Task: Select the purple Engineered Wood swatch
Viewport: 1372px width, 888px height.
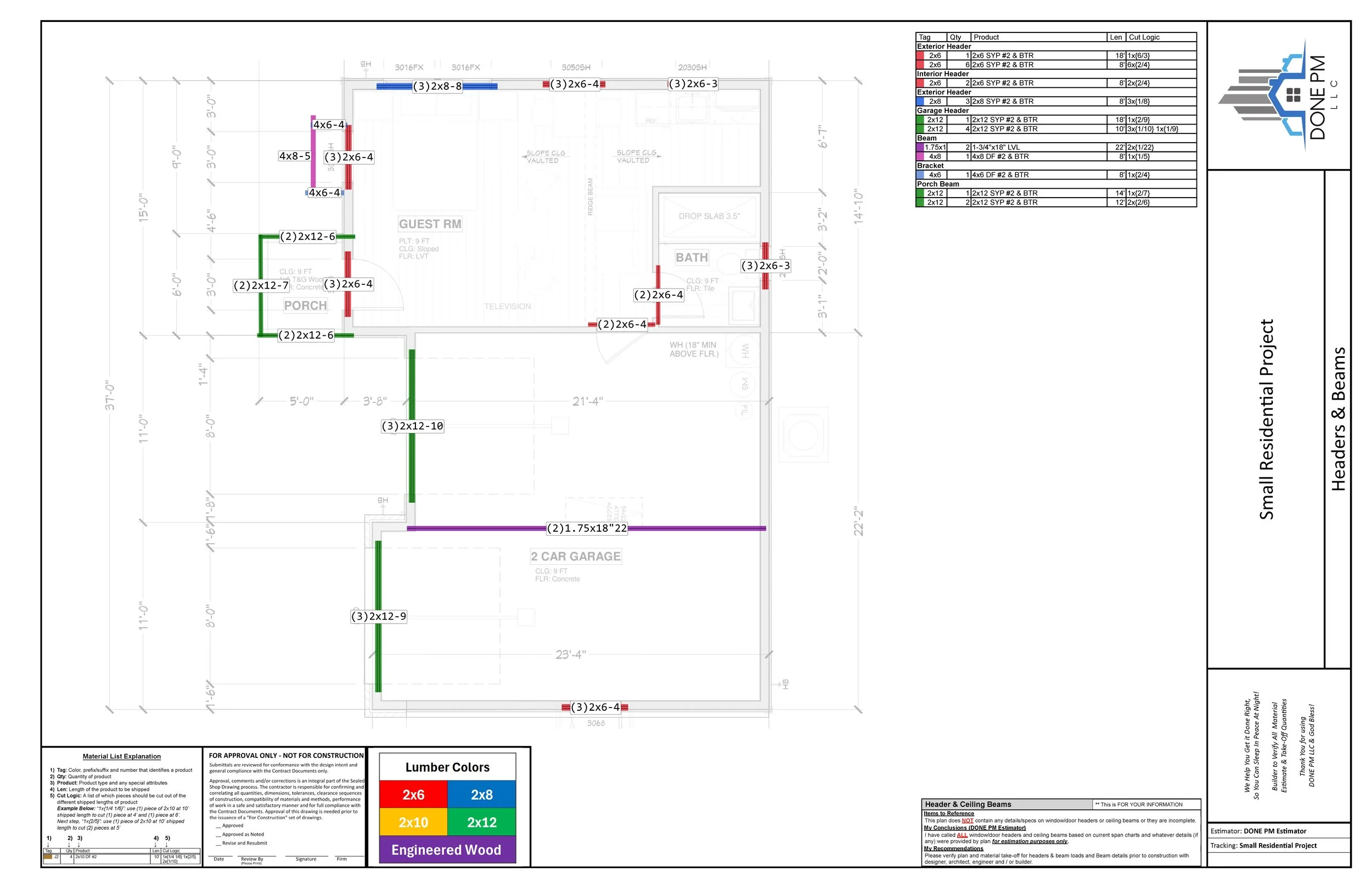Action: 447,850
